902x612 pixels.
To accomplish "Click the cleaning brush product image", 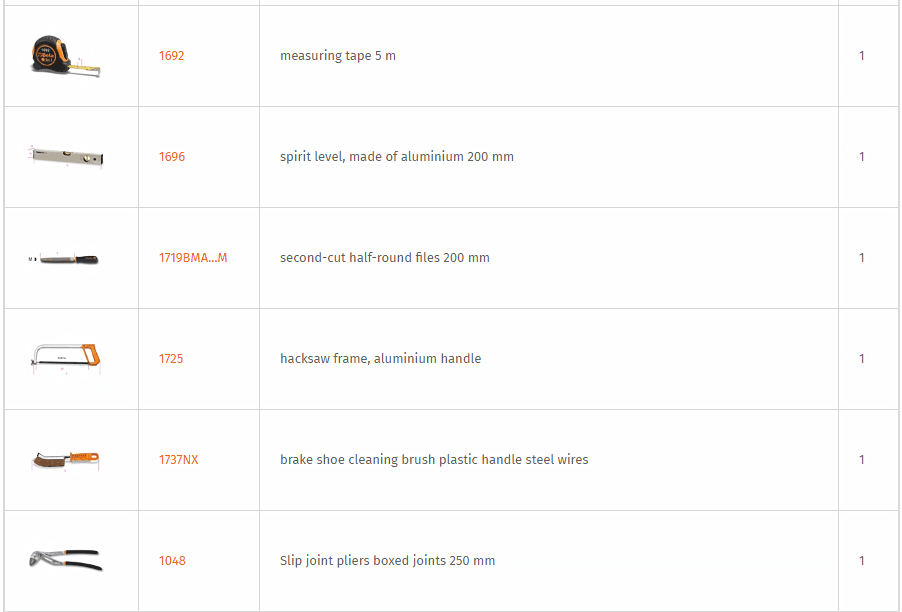I will [x=66, y=460].
